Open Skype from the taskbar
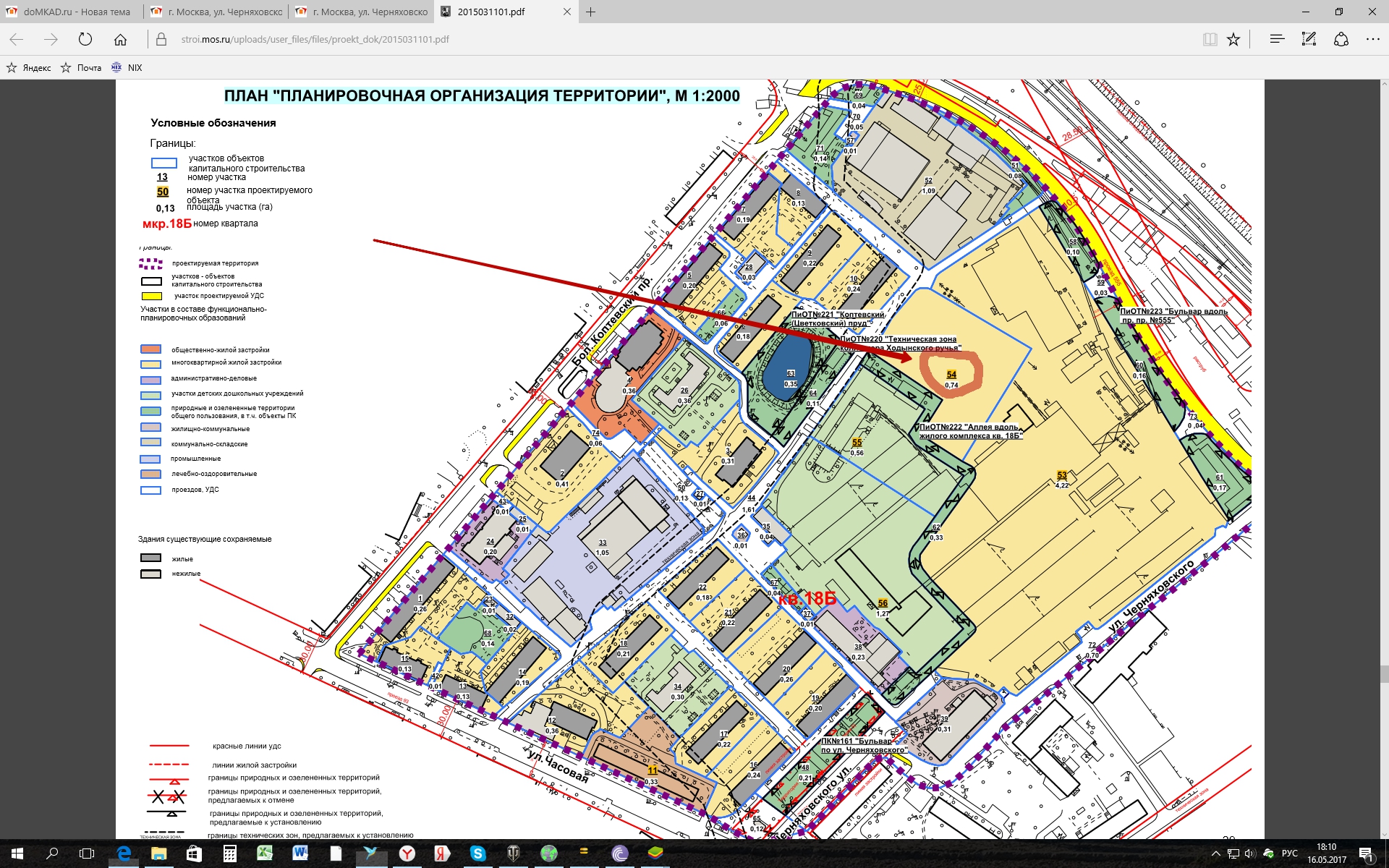The height and width of the screenshot is (868, 1389). tap(477, 854)
